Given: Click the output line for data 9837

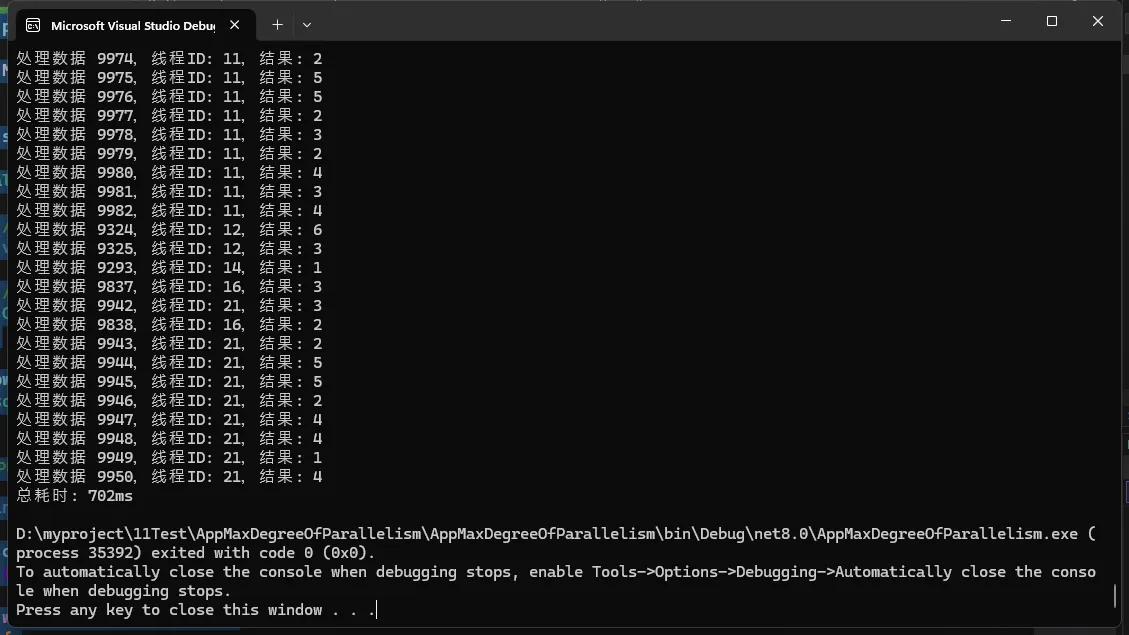Looking at the screenshot, I should [x=169, y=287].
